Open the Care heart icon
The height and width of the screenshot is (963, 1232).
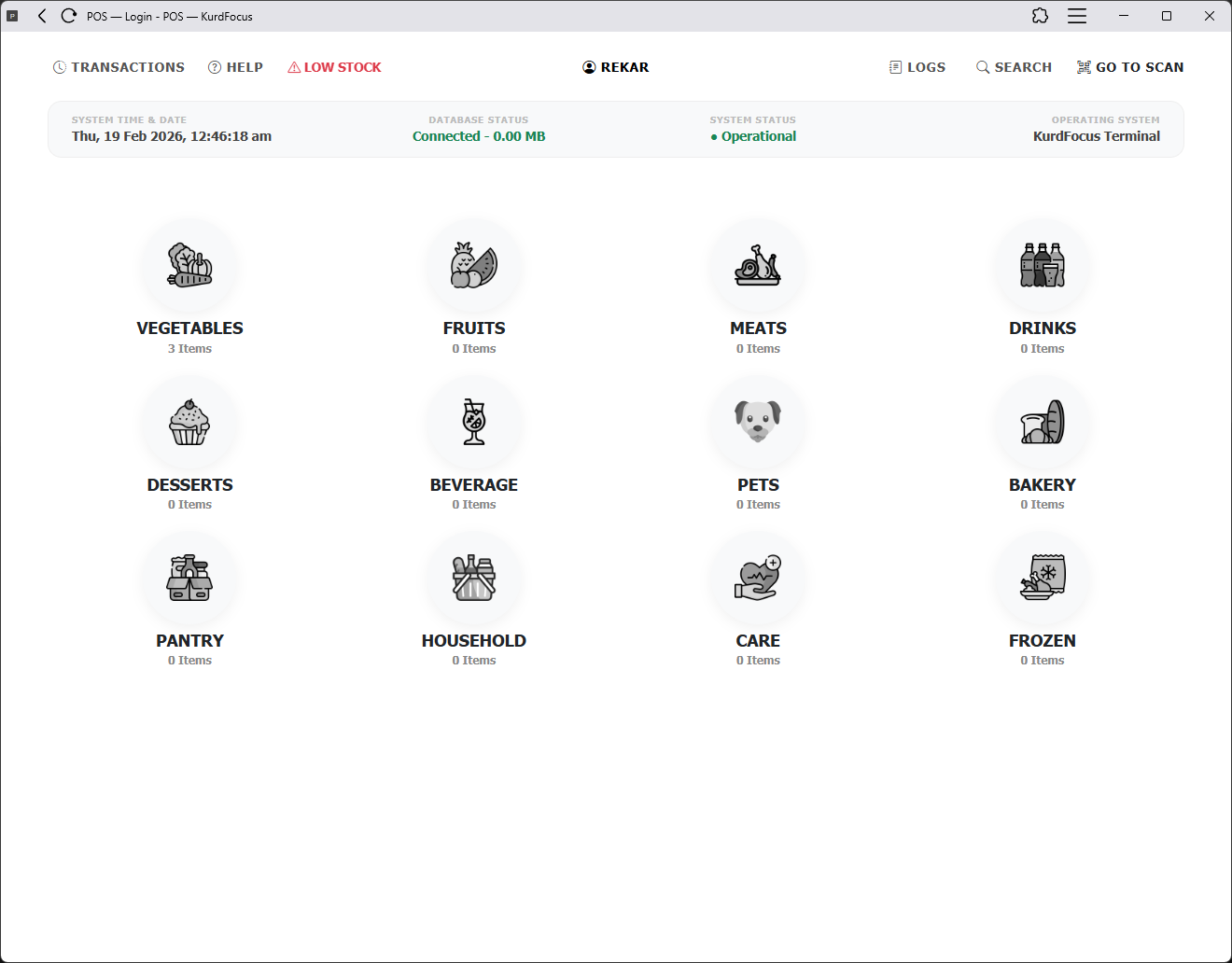758,579
